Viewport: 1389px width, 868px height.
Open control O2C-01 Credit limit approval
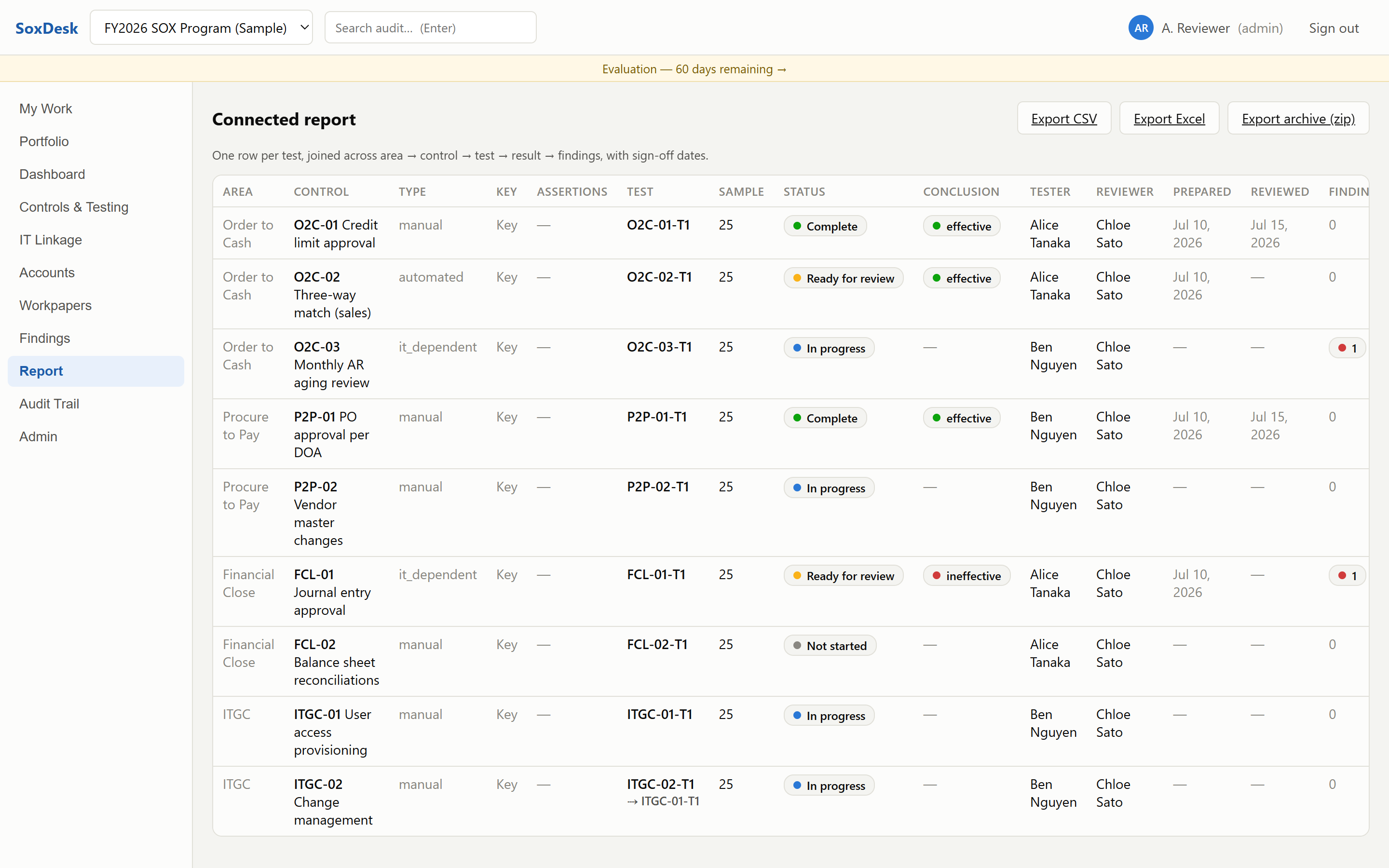(336, 234)
